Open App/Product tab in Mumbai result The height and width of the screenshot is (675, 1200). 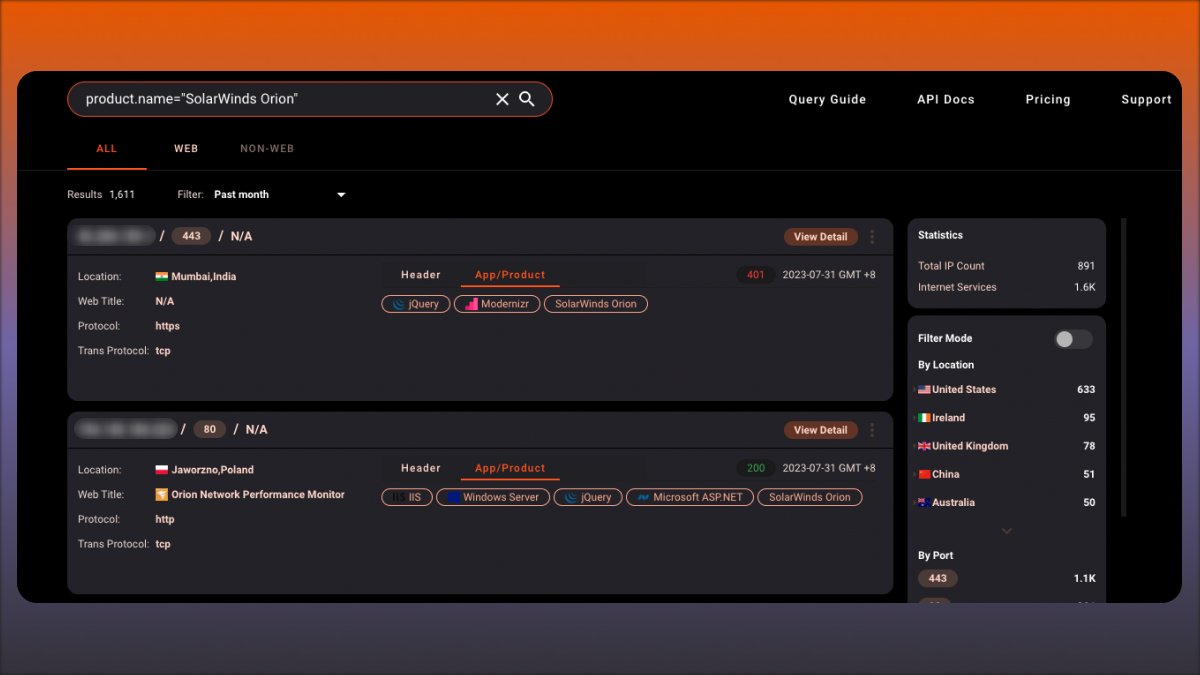point(510,275)
